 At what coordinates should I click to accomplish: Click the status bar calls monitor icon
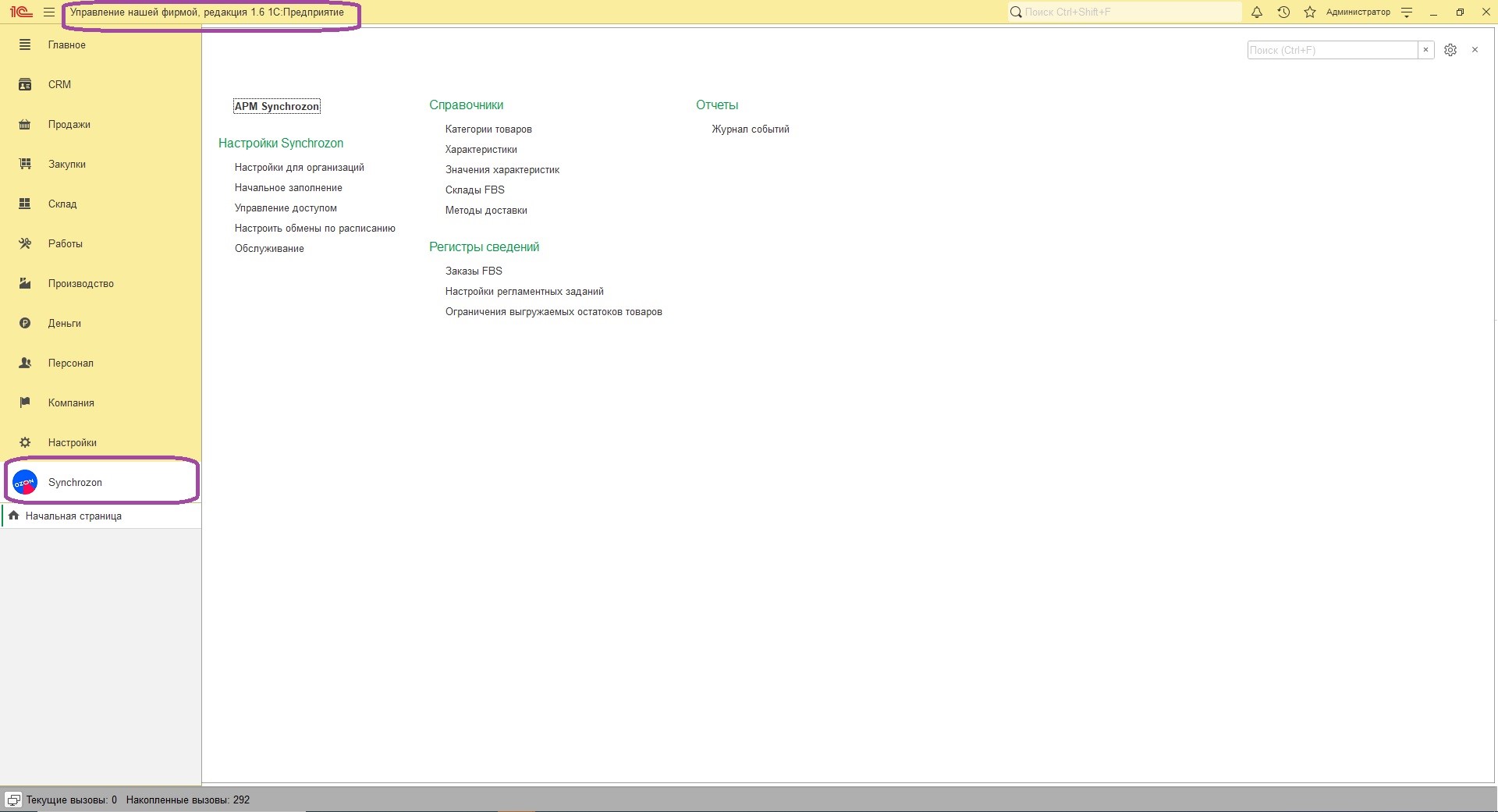(x=13, y=800)
